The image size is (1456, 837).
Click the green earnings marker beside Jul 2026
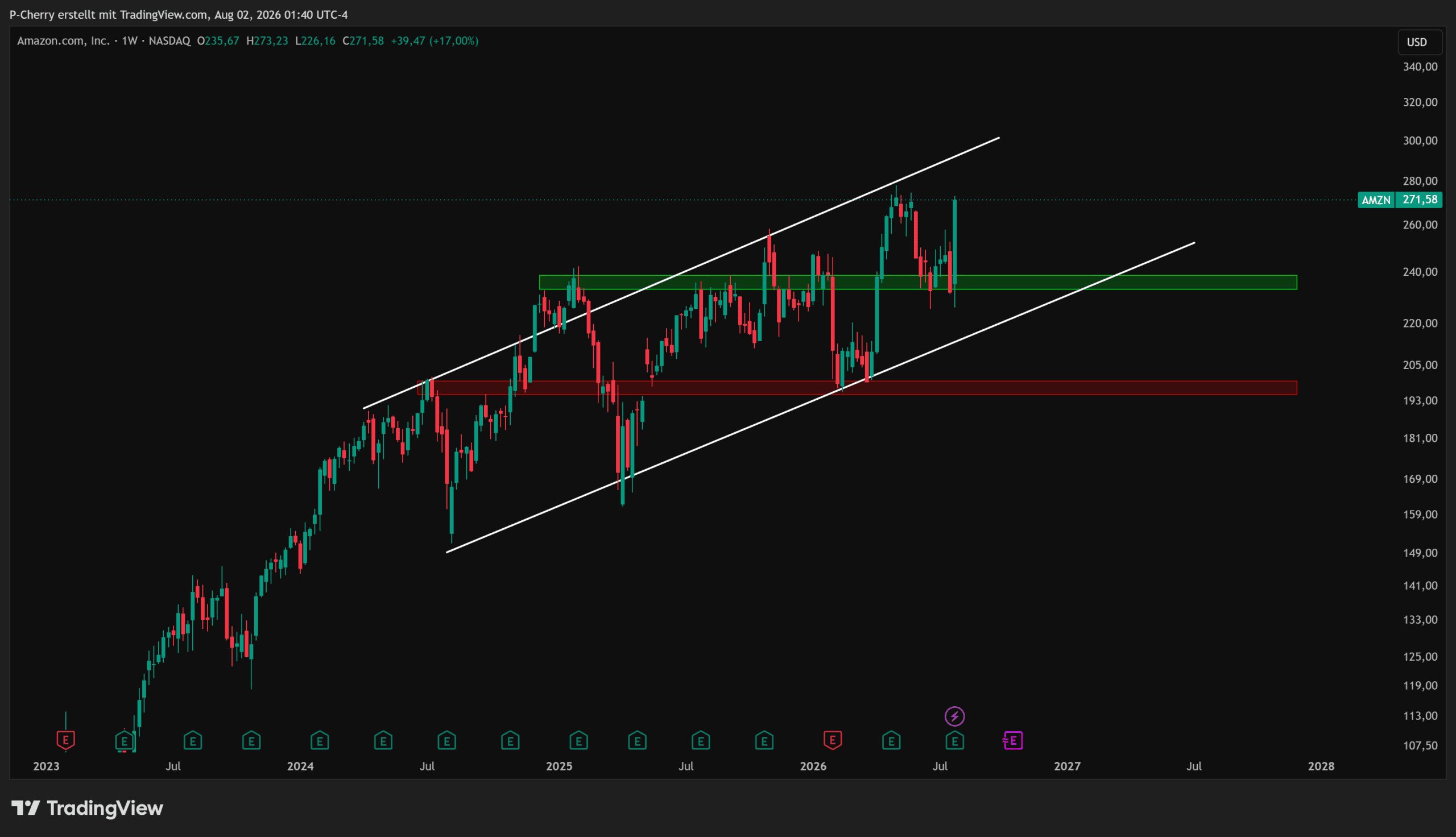pos(955,740)
